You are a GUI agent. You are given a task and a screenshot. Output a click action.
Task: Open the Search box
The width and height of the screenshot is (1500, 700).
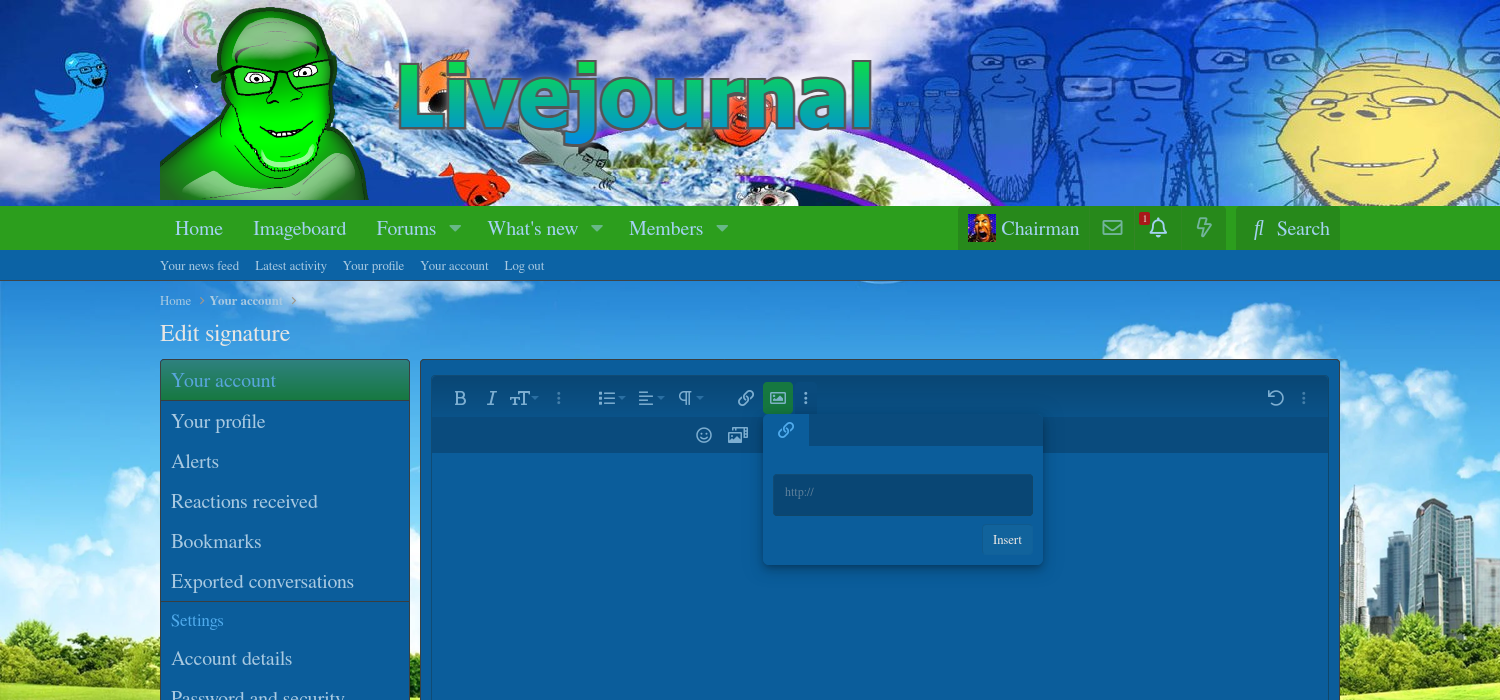(x=1288, y=229)
